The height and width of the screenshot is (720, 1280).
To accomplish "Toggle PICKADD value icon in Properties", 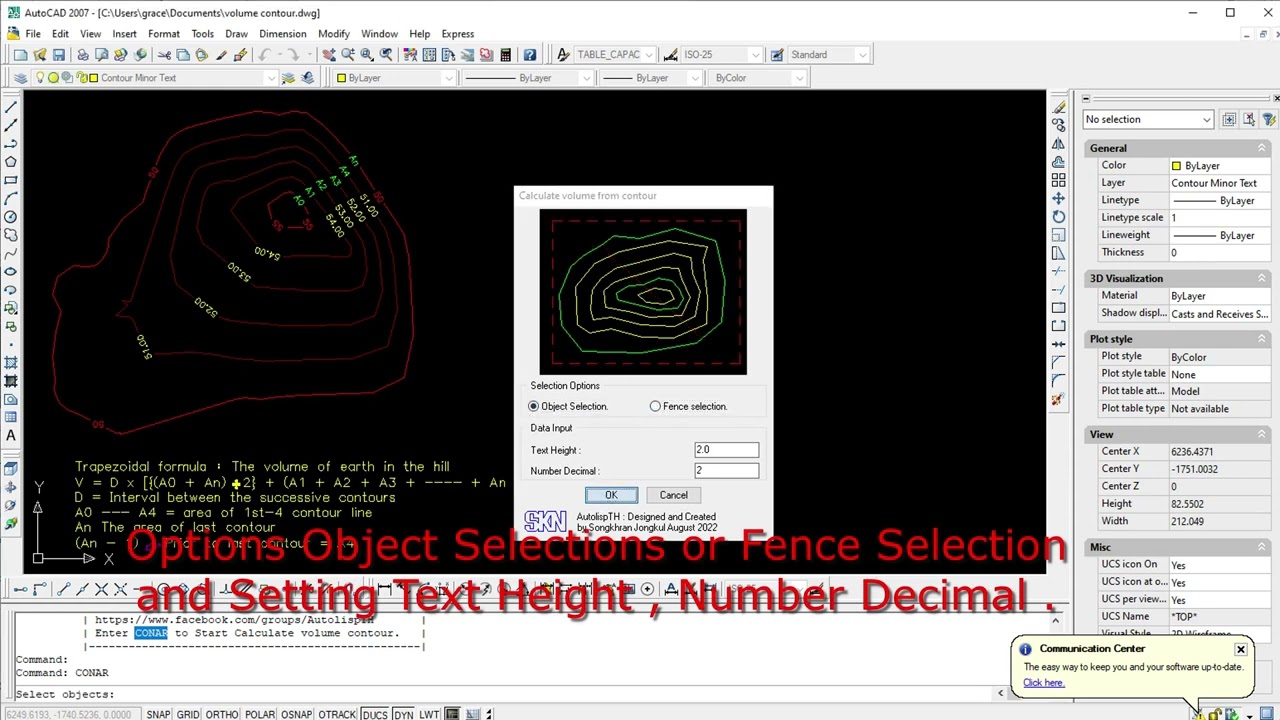I will click(1230, 119).
